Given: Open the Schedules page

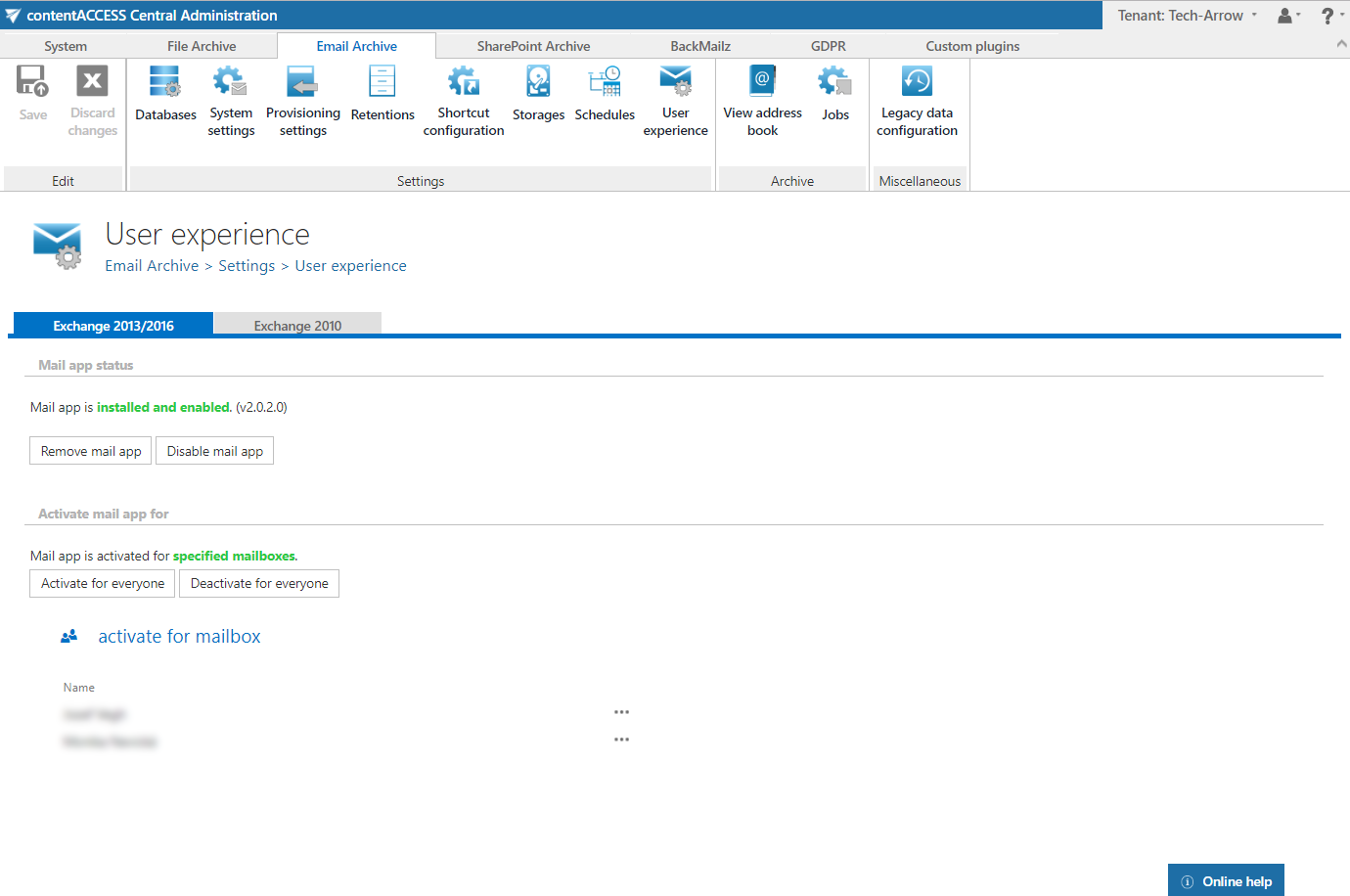Looking at the screenshot, I should (x=605, y=95).
